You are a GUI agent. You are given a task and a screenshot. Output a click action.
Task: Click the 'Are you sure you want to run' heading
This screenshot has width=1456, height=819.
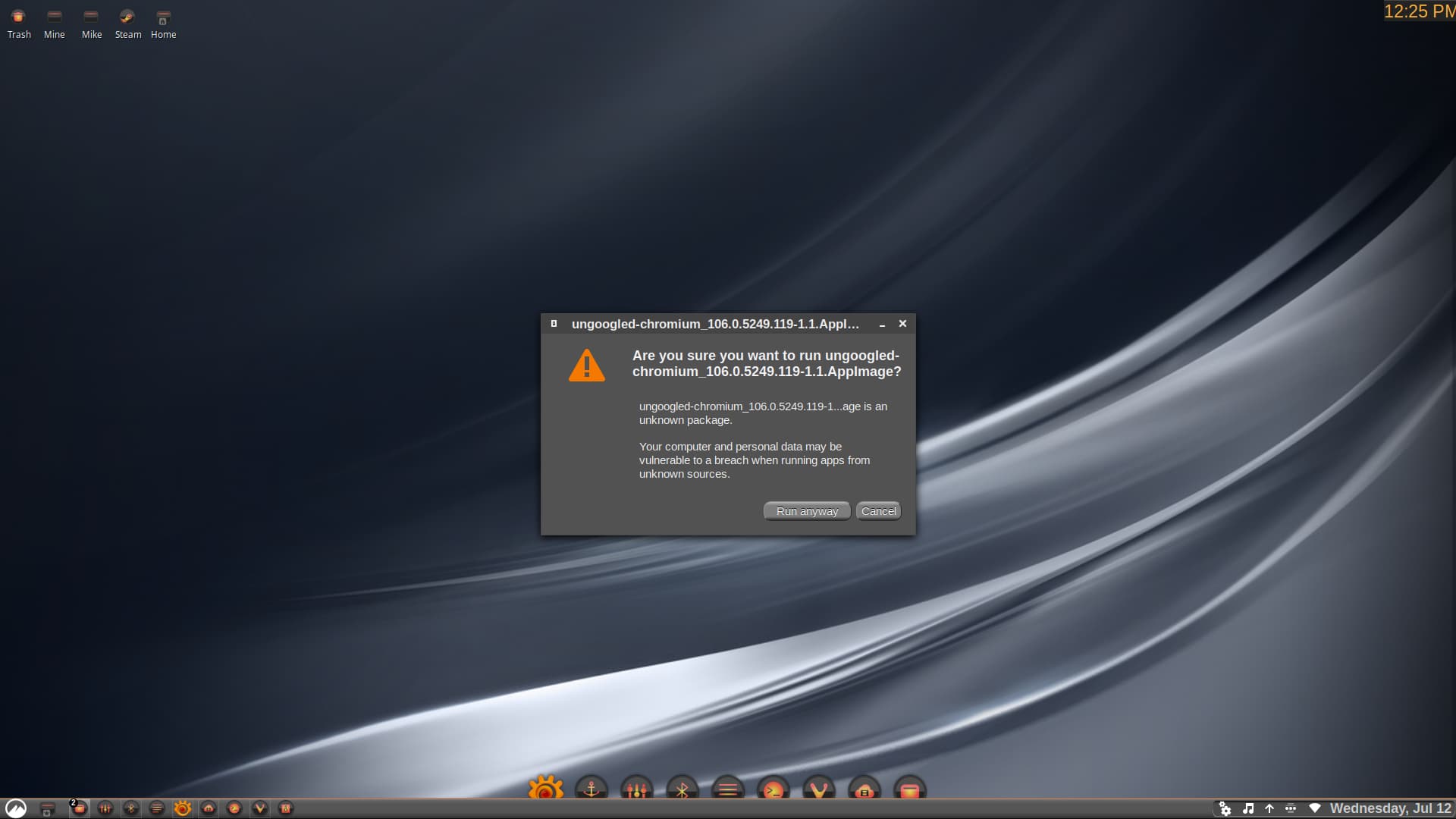[x=767, y=363]
